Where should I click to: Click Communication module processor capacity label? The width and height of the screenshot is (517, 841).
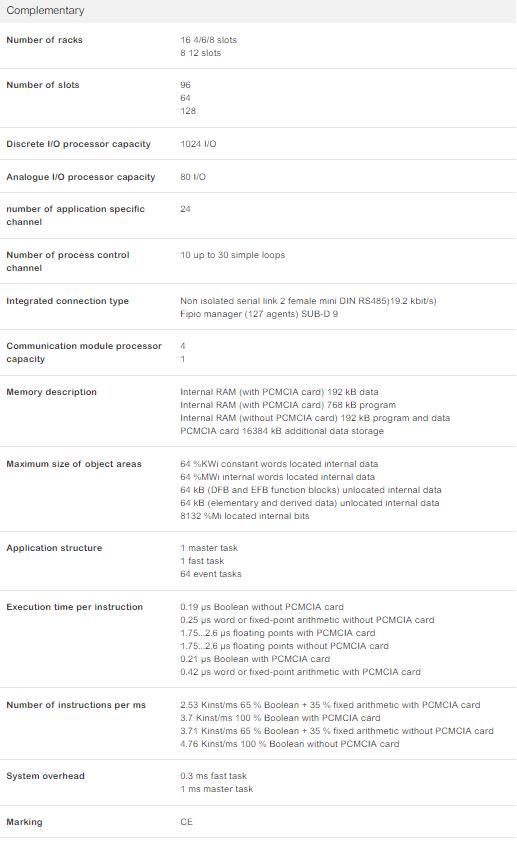point(84,352)
